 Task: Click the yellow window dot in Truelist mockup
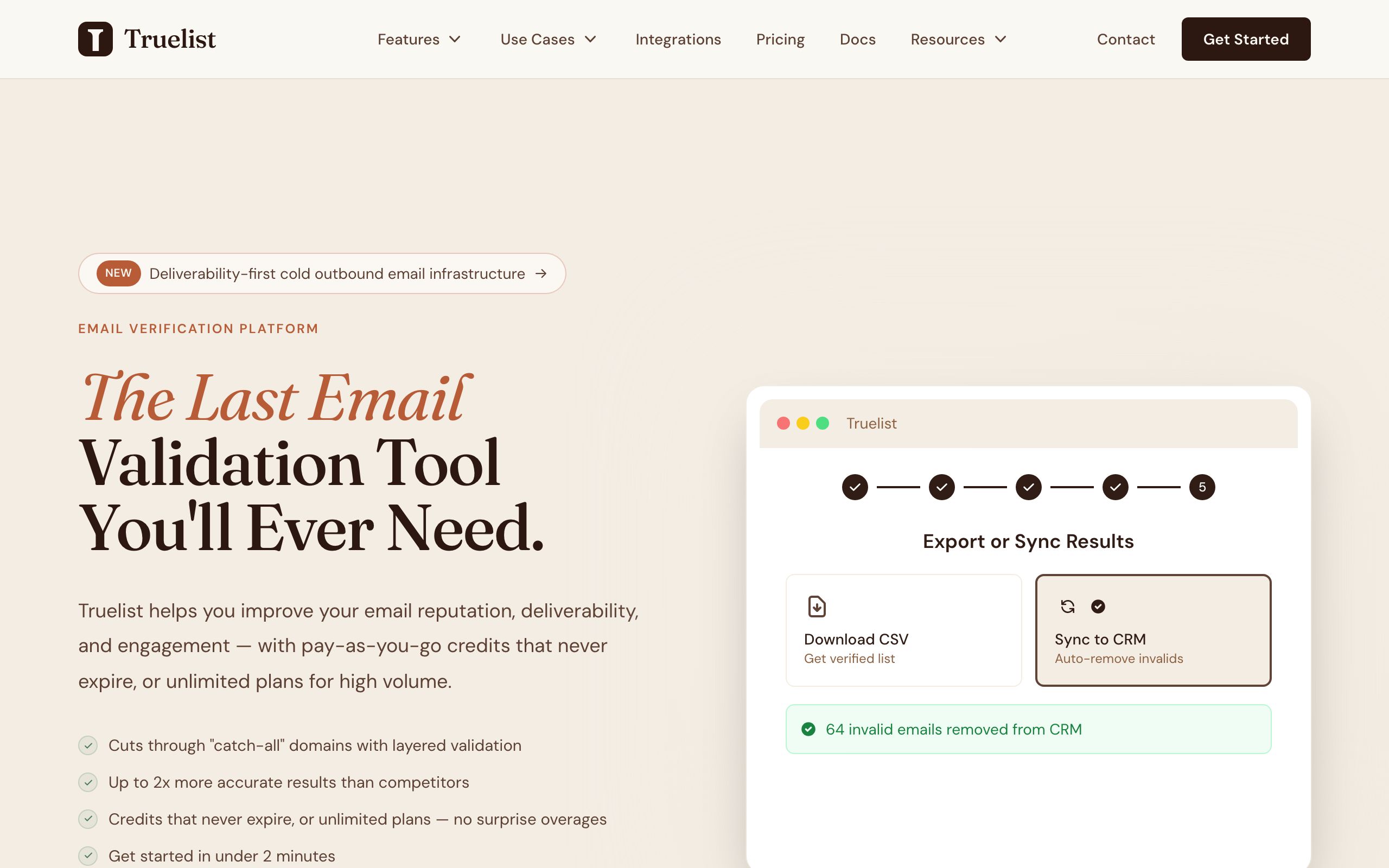point(803,423)
